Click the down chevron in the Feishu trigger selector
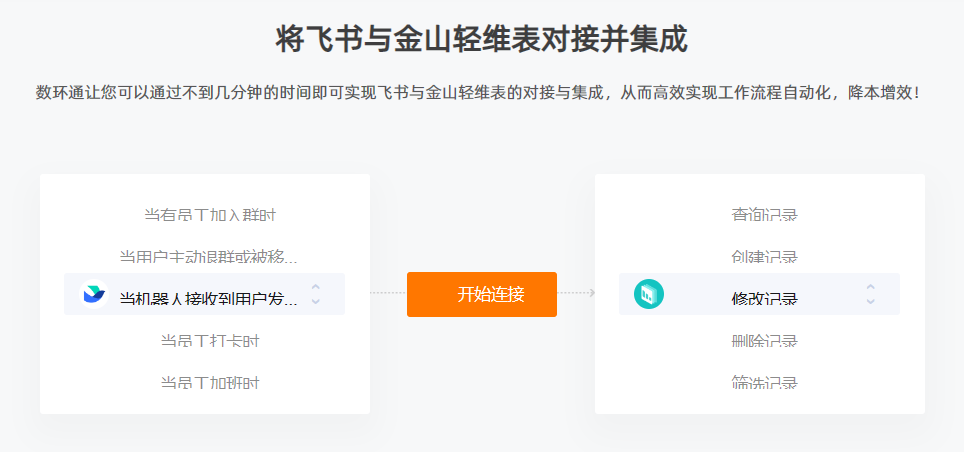This screenshot has height=452, width=964. coord(315,301)
